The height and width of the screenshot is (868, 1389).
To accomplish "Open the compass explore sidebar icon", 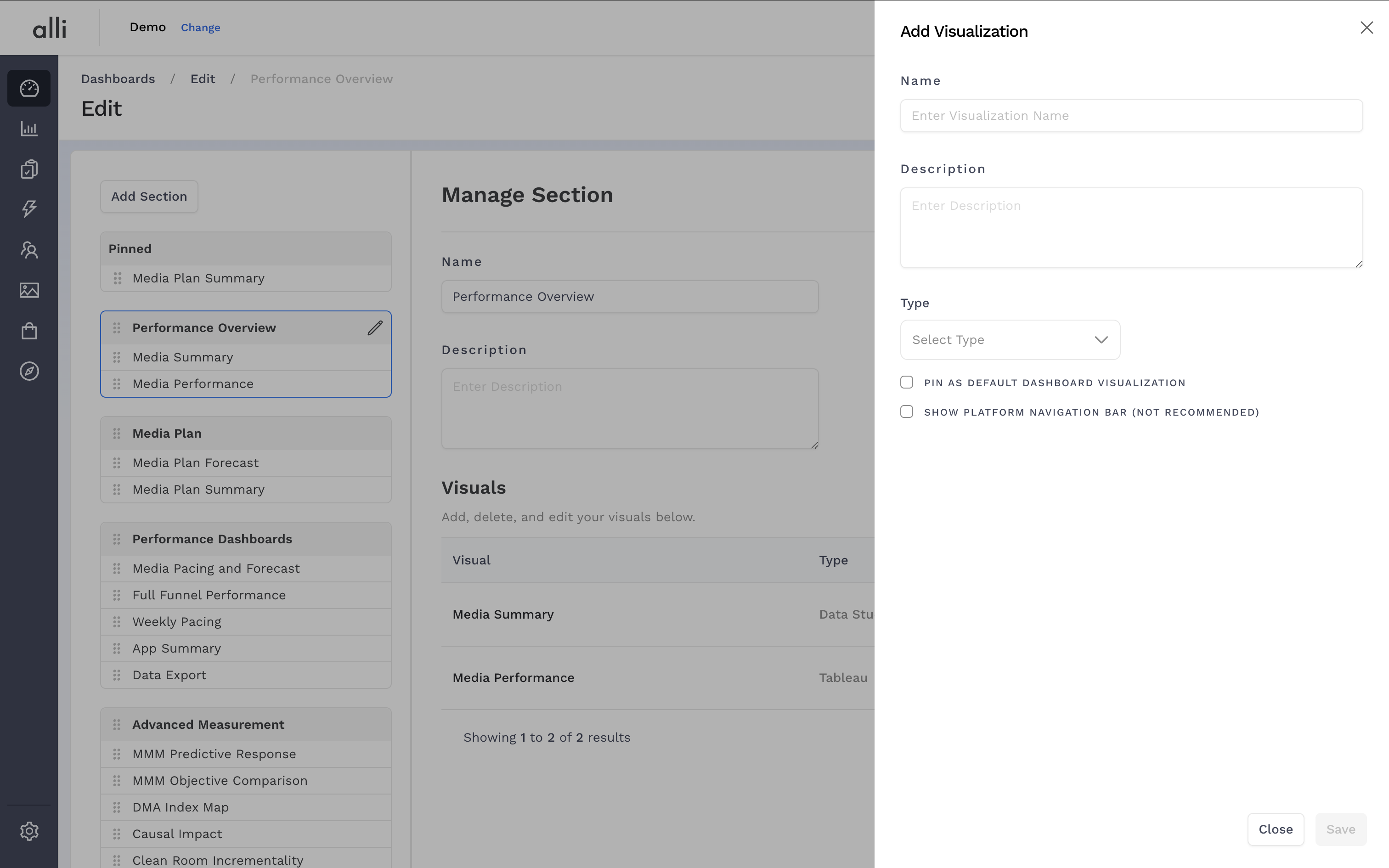I will pyautogui.click(x=28, y=372).
